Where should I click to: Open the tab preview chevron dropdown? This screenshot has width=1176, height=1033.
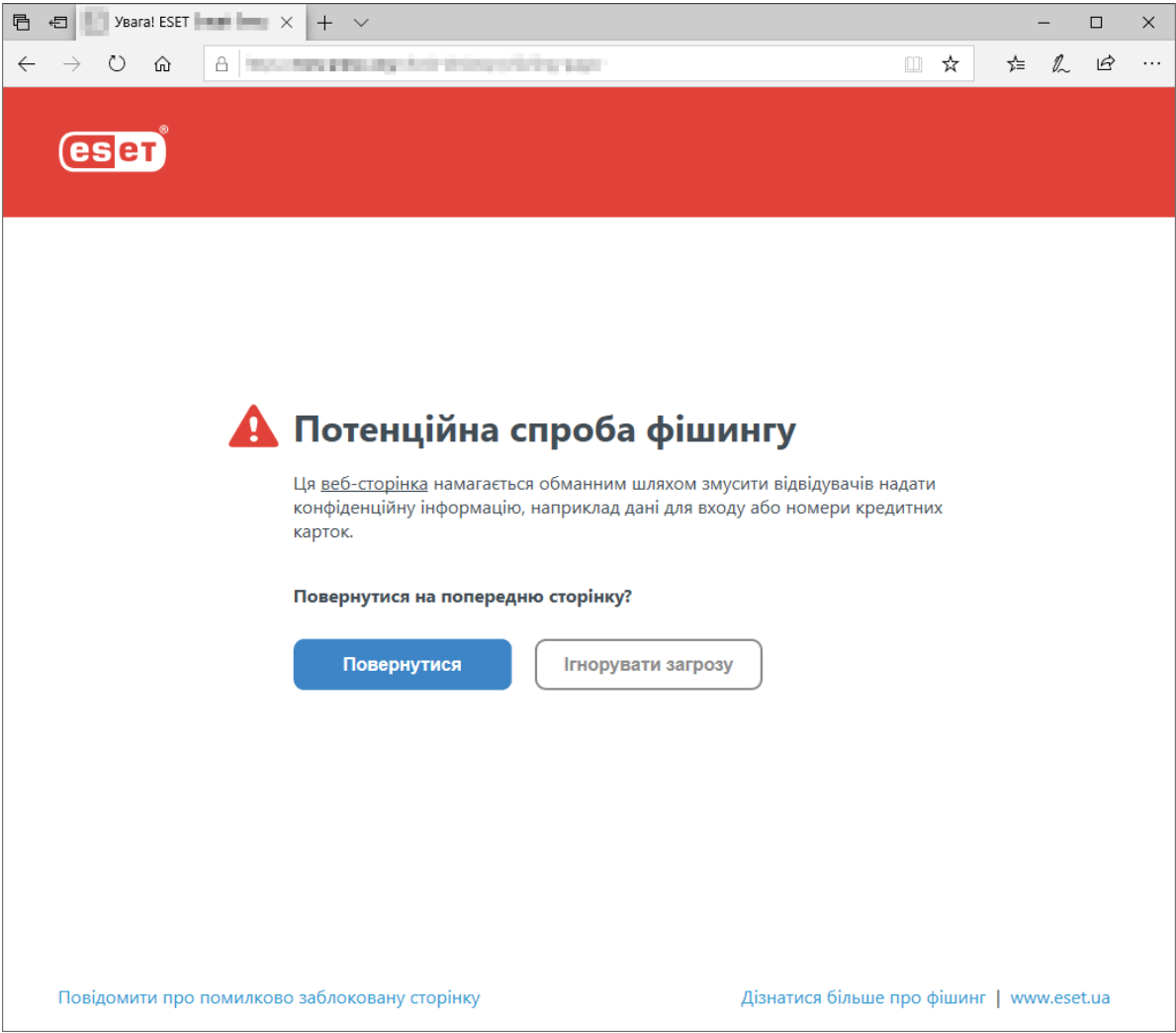click(x=361, y=23)
